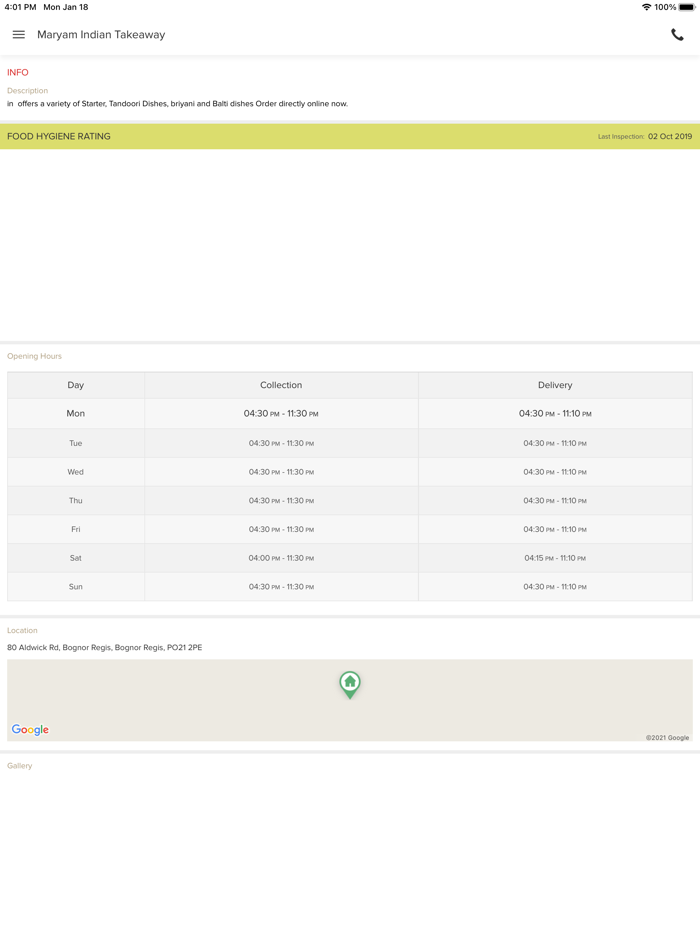Click the Food Hygiene Rating banner
The width and height of the screenshot is (700, 934).
350,136
